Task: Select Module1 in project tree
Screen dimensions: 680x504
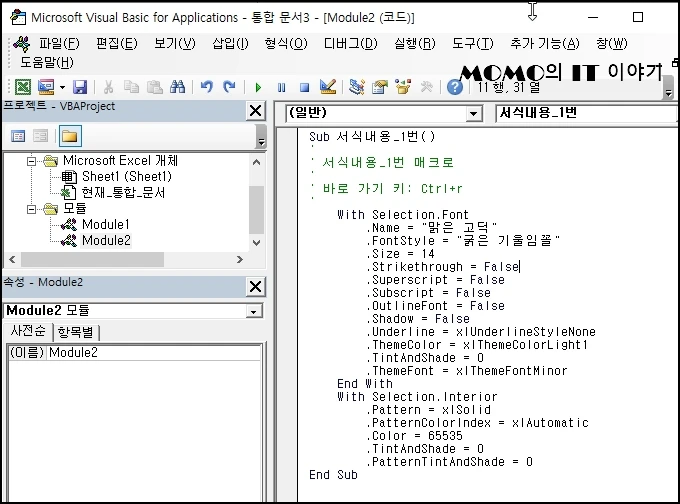Action: 105,225
